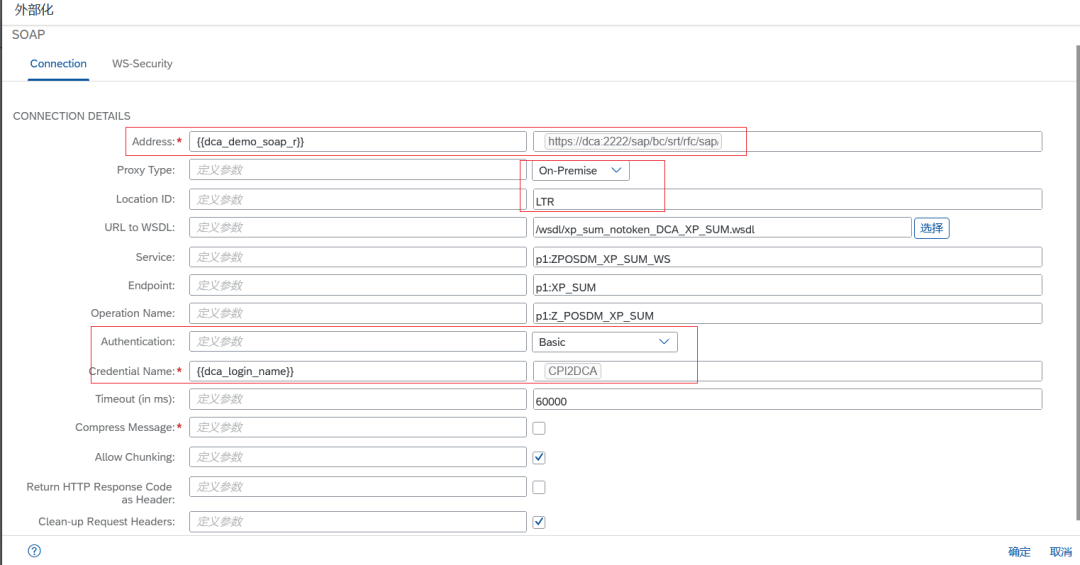Click the Operation Name value p1:Z_POSDM_XP_SUM
The image size is (1080, 565).
tap(787, 314)
